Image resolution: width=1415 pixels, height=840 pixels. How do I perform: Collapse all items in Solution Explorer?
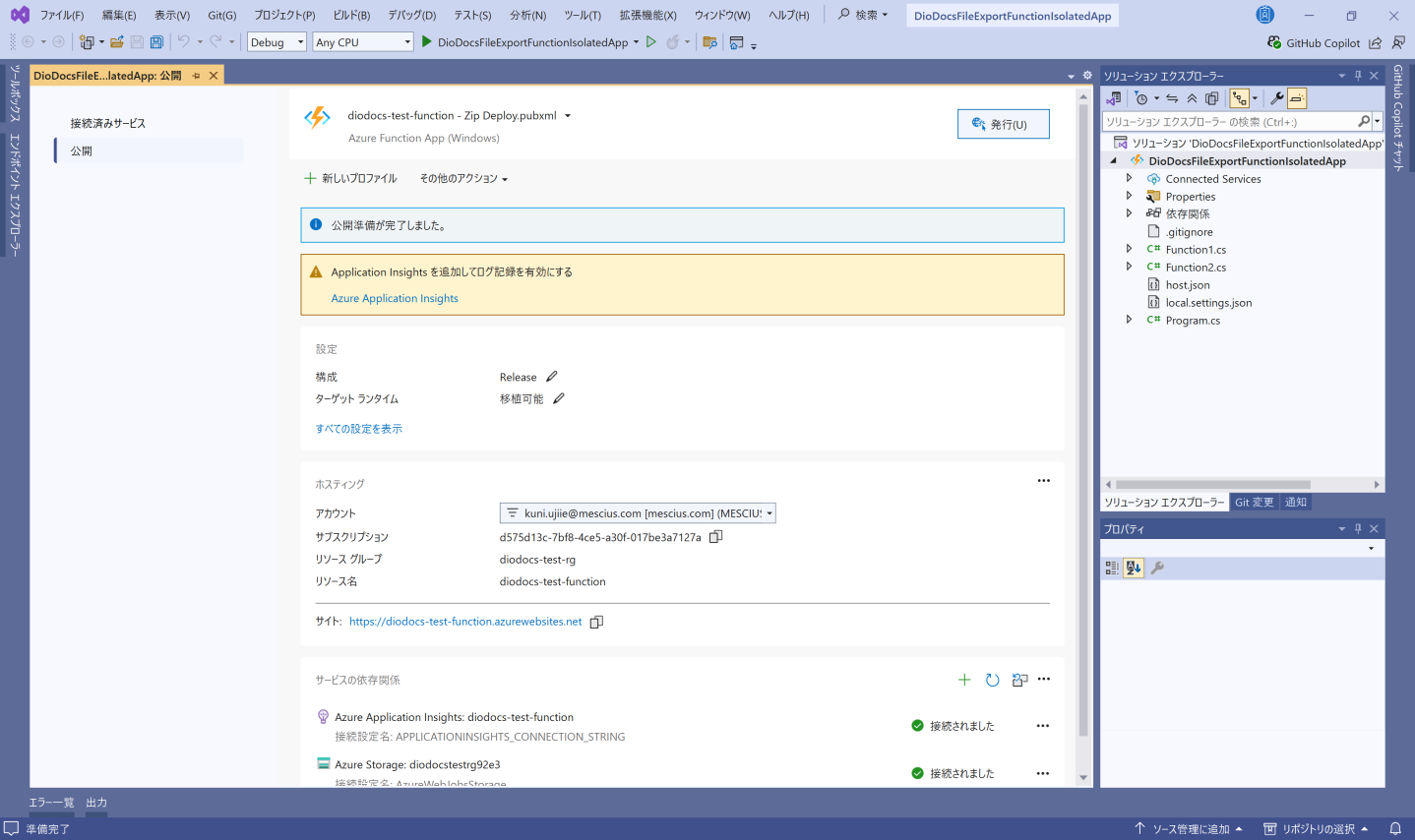tap(1192, 98)
